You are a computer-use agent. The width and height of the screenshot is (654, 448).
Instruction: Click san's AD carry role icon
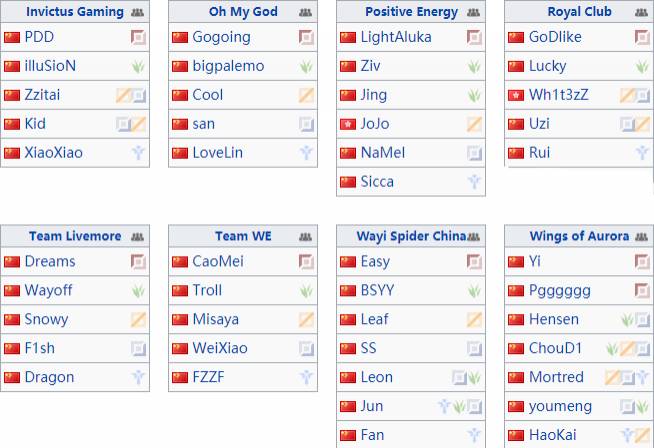tap(306, 124)
